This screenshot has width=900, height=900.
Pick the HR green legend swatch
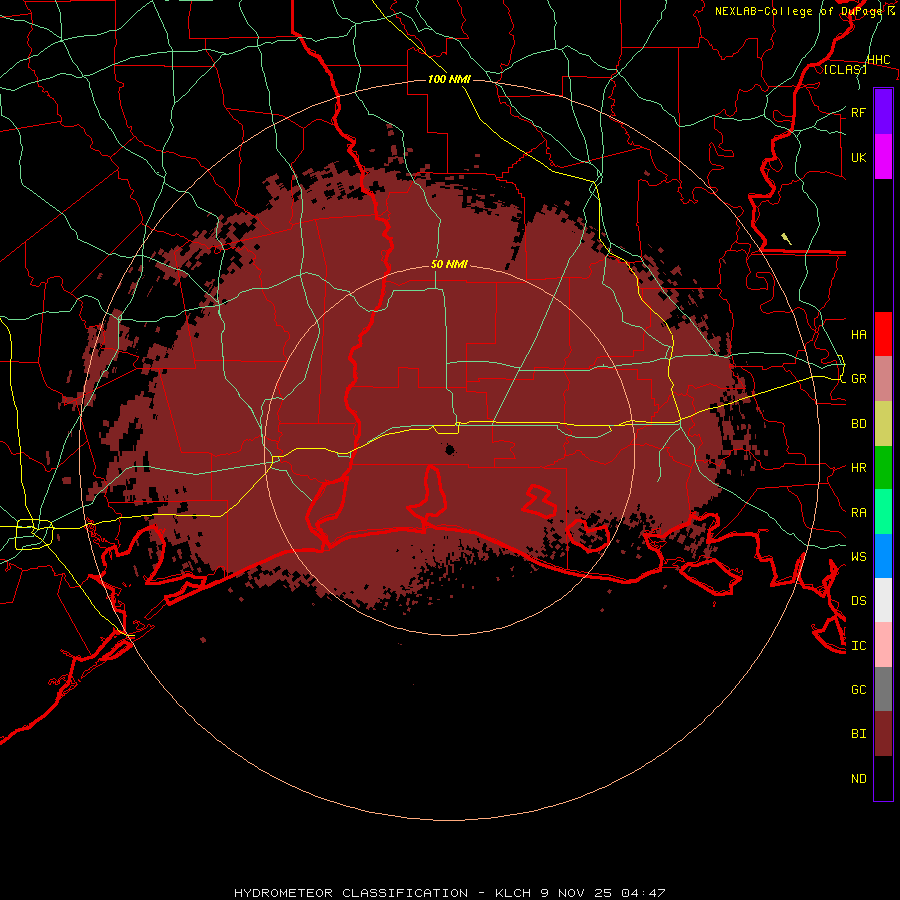click(x=883, y=467)
